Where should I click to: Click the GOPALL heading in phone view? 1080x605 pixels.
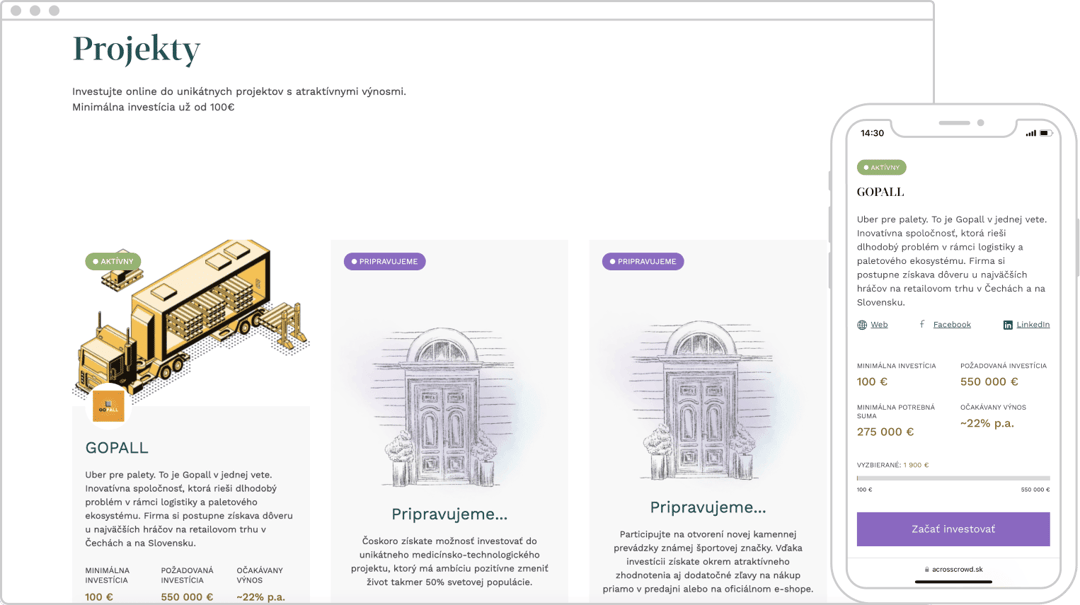click(x=880, y=192)
